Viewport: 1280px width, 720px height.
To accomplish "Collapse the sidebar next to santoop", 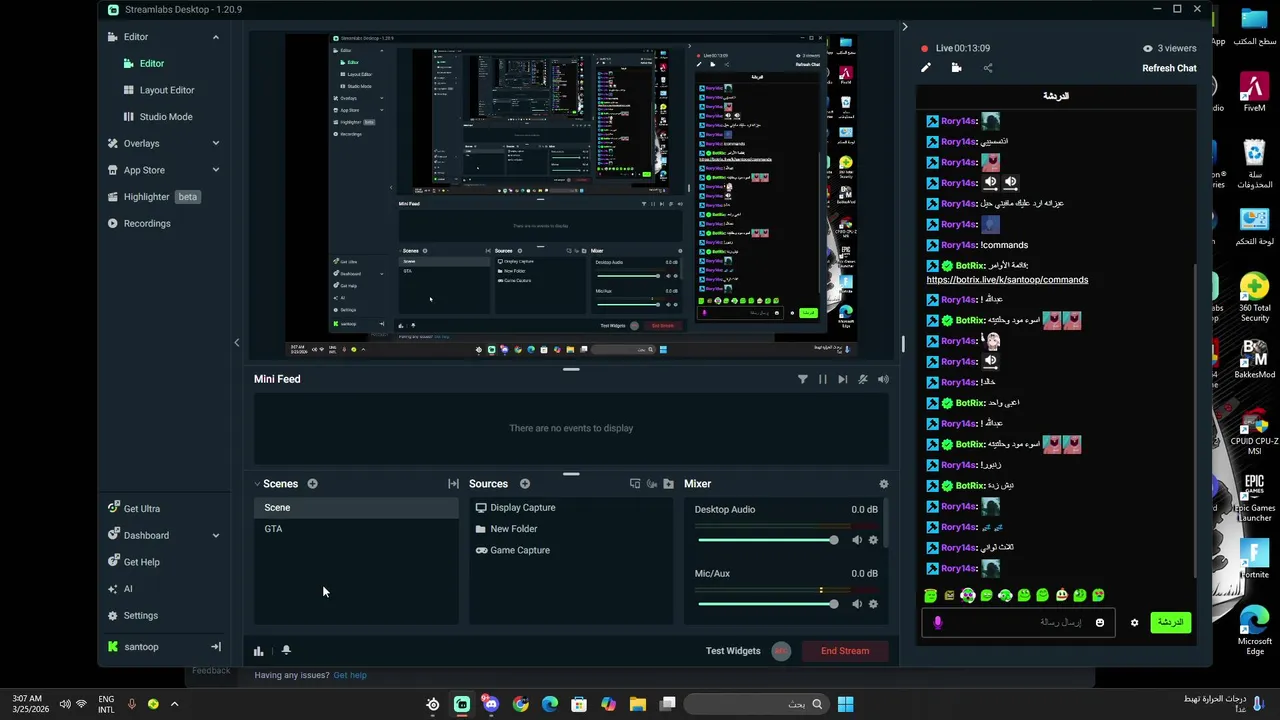I will point(215,647).
